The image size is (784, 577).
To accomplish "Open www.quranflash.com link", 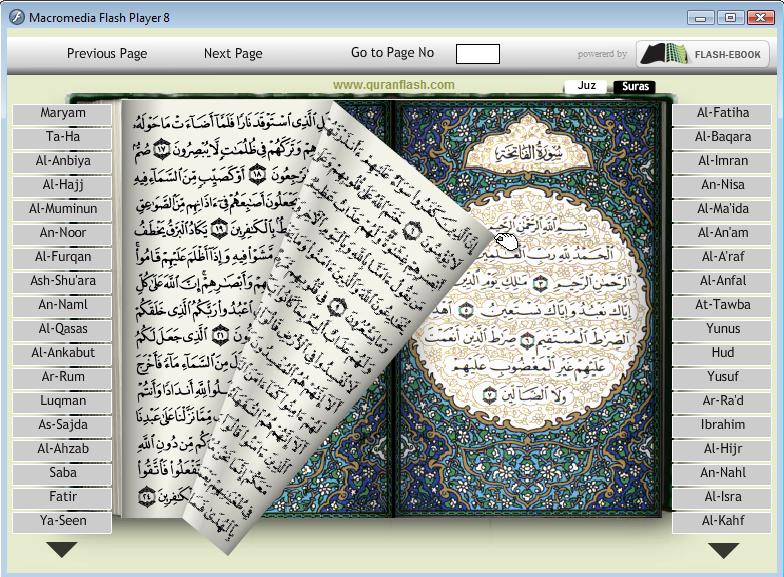I will pyautogui.click(x=394, y=85).
